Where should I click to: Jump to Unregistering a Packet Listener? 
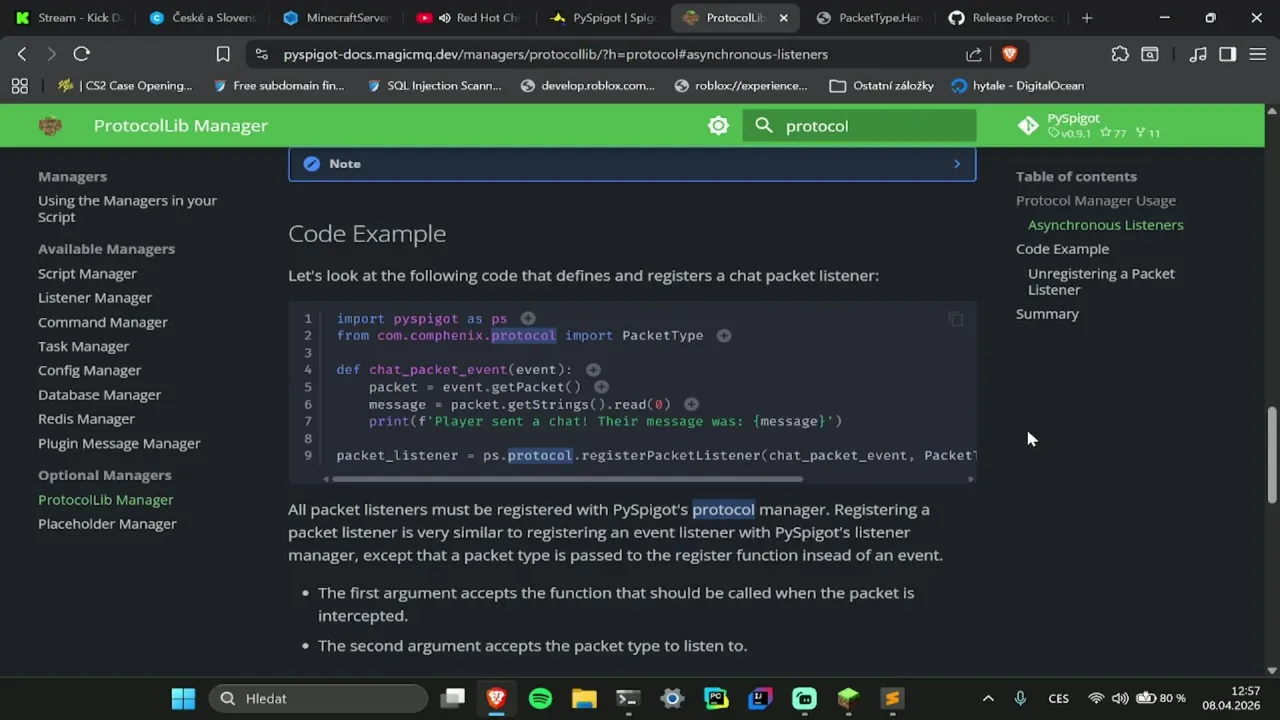[1101, 282]
